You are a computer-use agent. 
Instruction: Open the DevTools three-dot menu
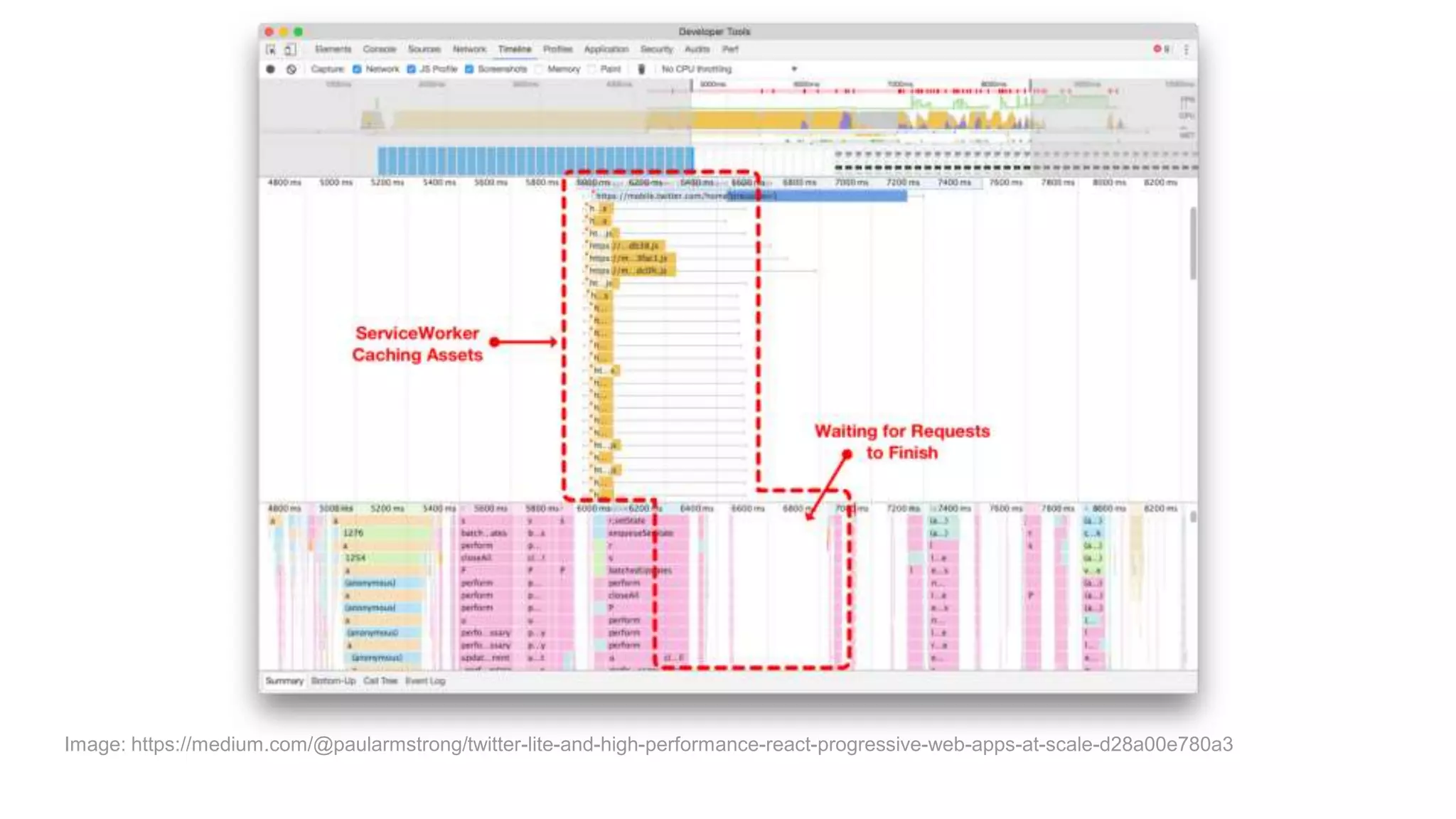coord(1186,50)
